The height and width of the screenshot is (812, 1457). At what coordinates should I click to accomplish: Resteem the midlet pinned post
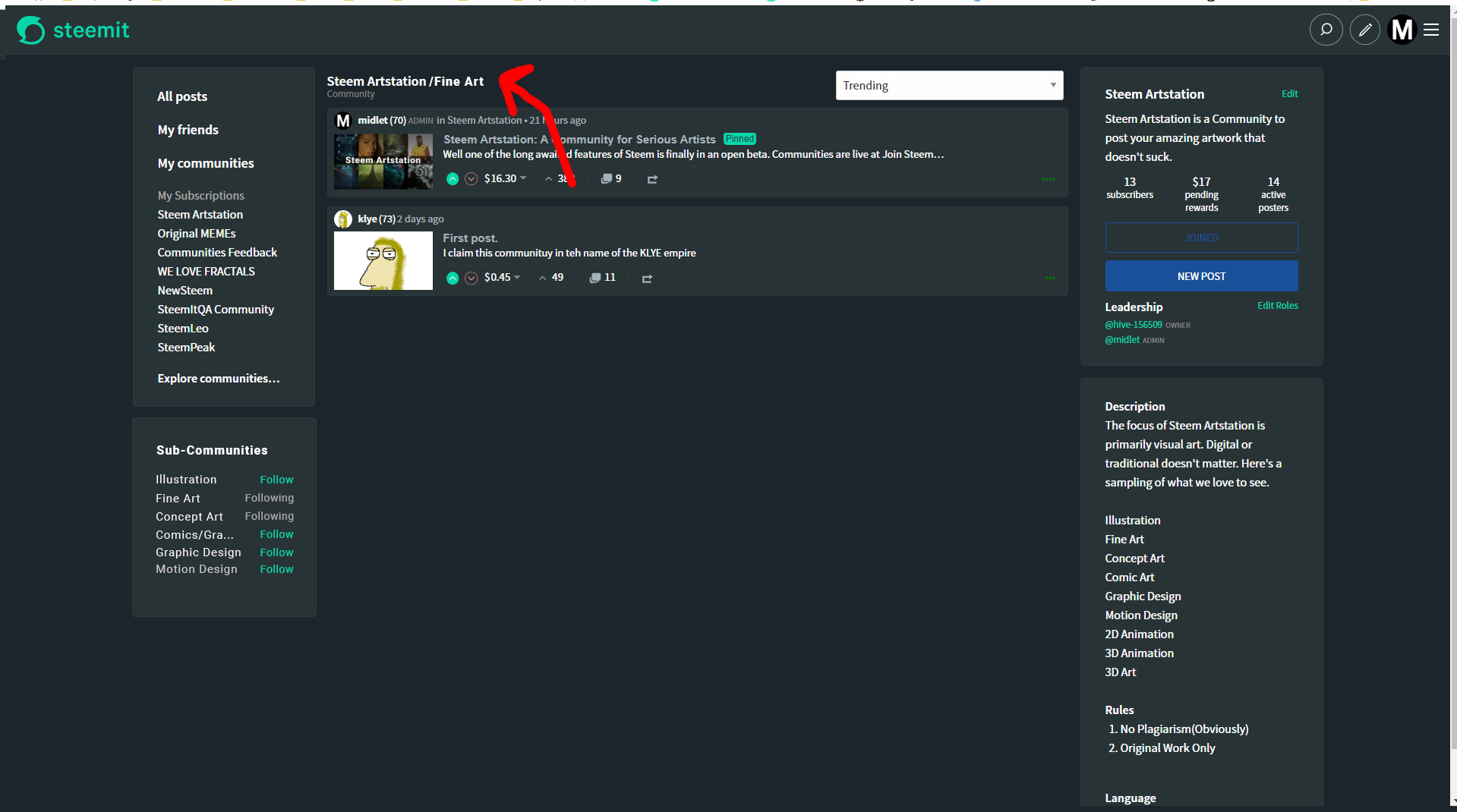[x=652, y=179]
